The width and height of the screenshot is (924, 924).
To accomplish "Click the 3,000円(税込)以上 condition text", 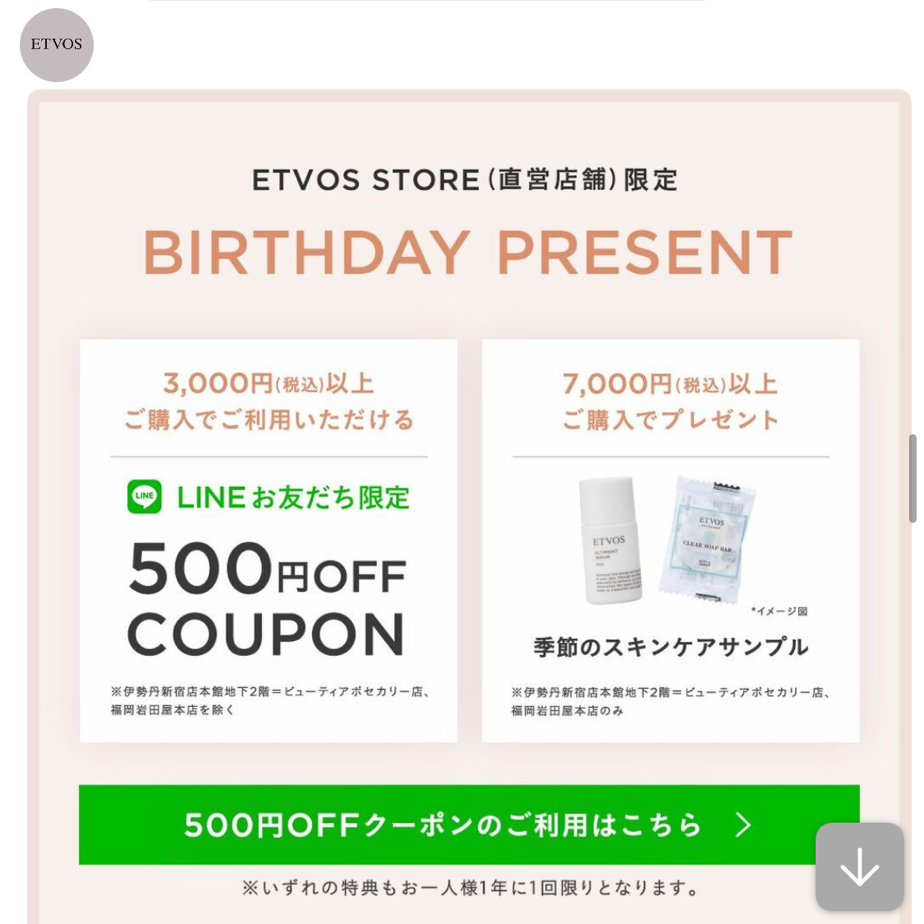I will coord(269,384).
